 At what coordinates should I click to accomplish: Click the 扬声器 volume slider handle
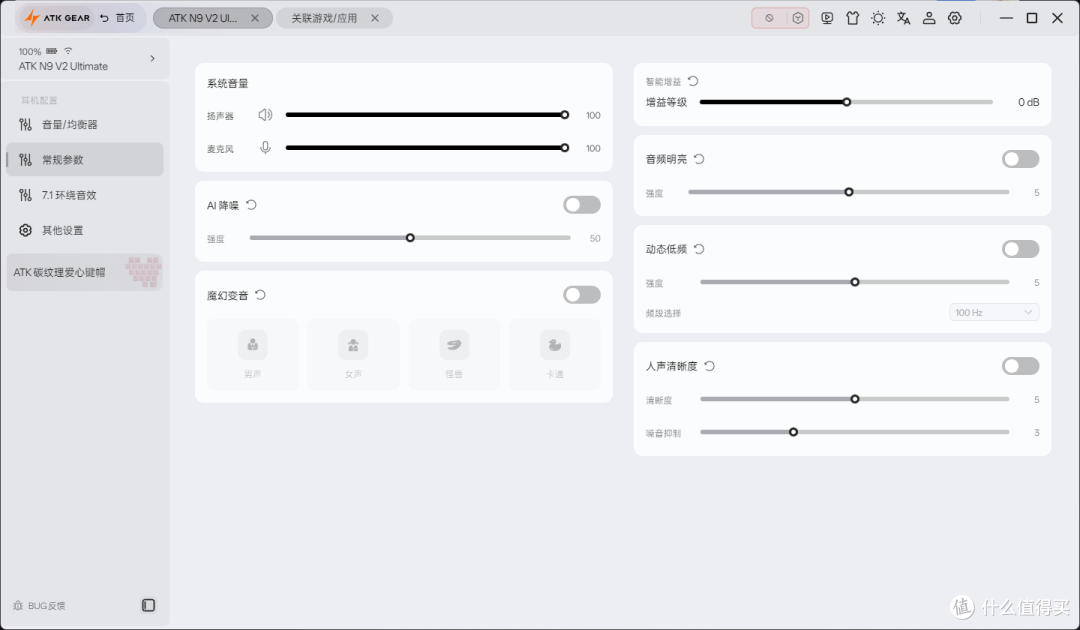(565, 115)
